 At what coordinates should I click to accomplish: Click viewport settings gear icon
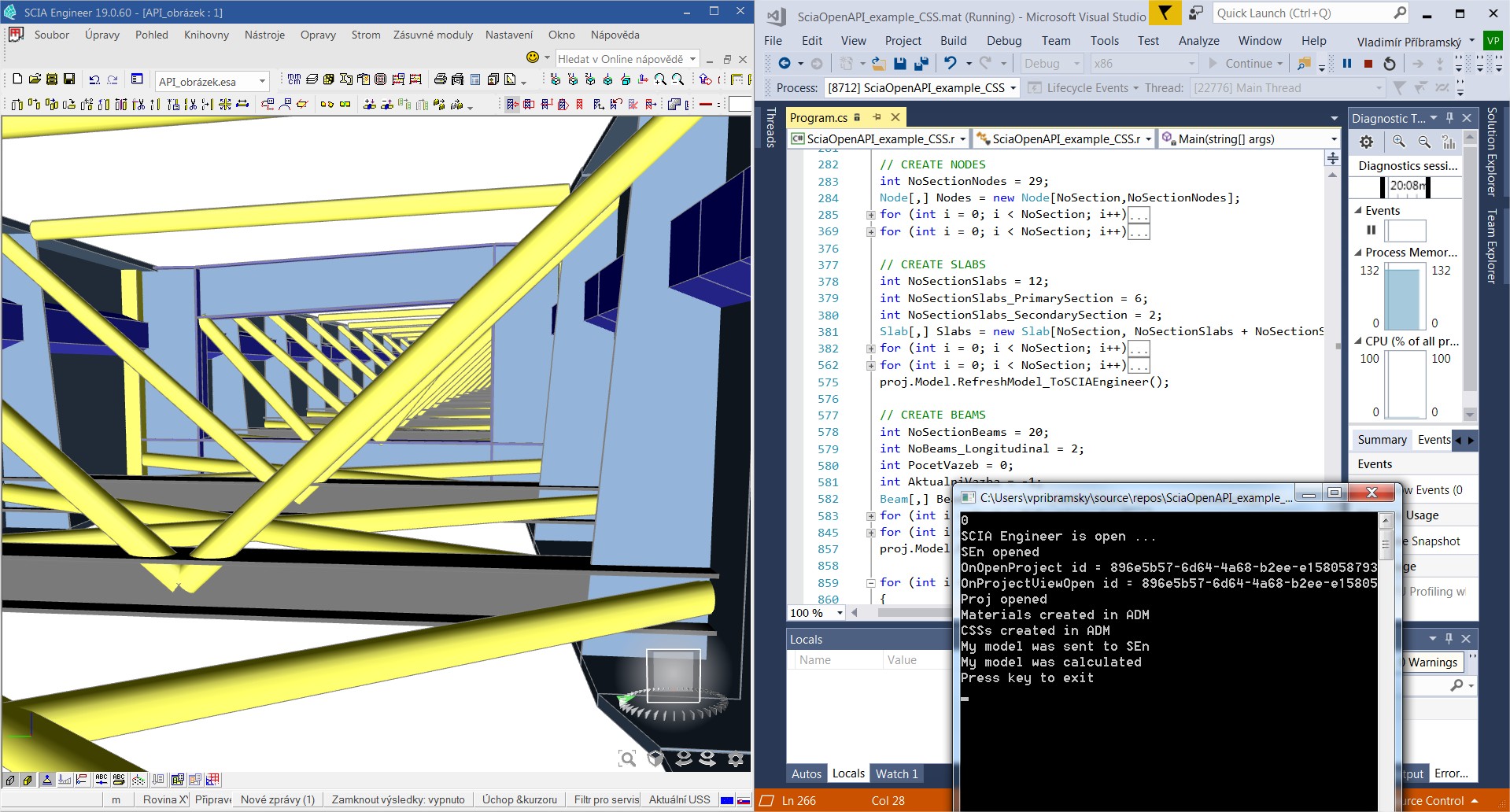pyautogui.click(x=736, y=758)
